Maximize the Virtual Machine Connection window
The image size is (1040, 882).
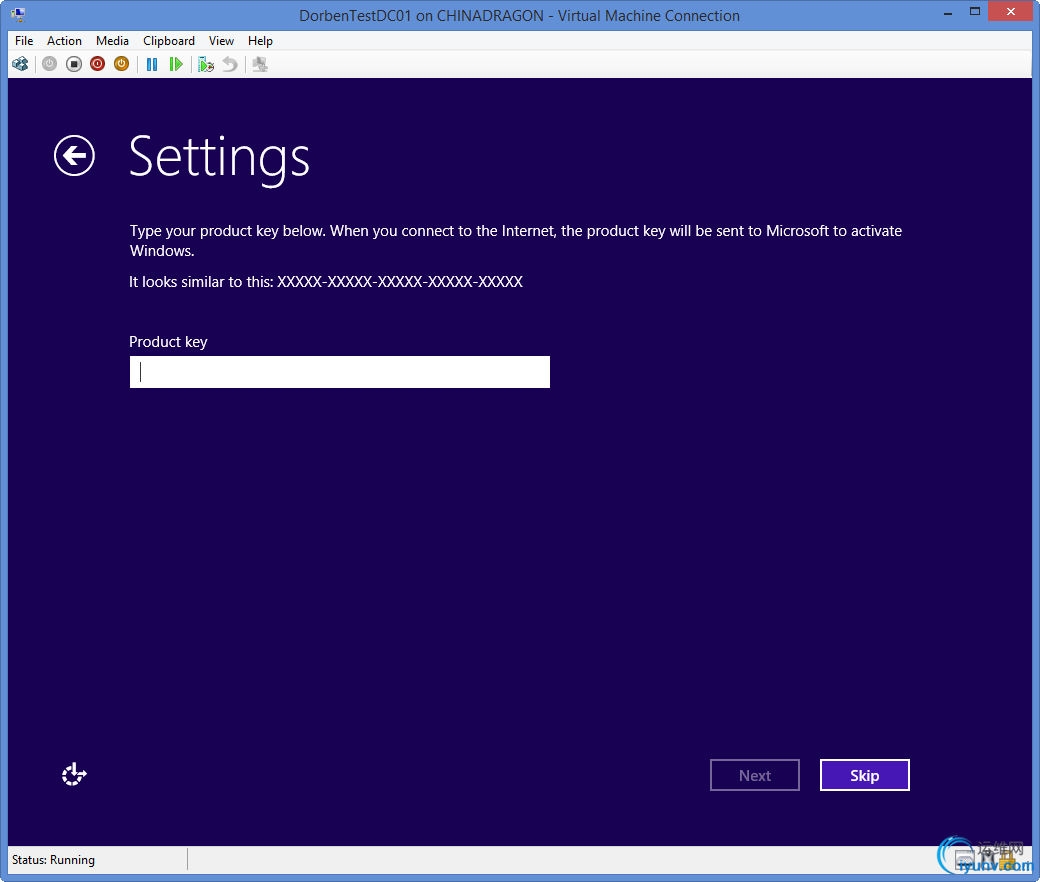tap(974, 11)
